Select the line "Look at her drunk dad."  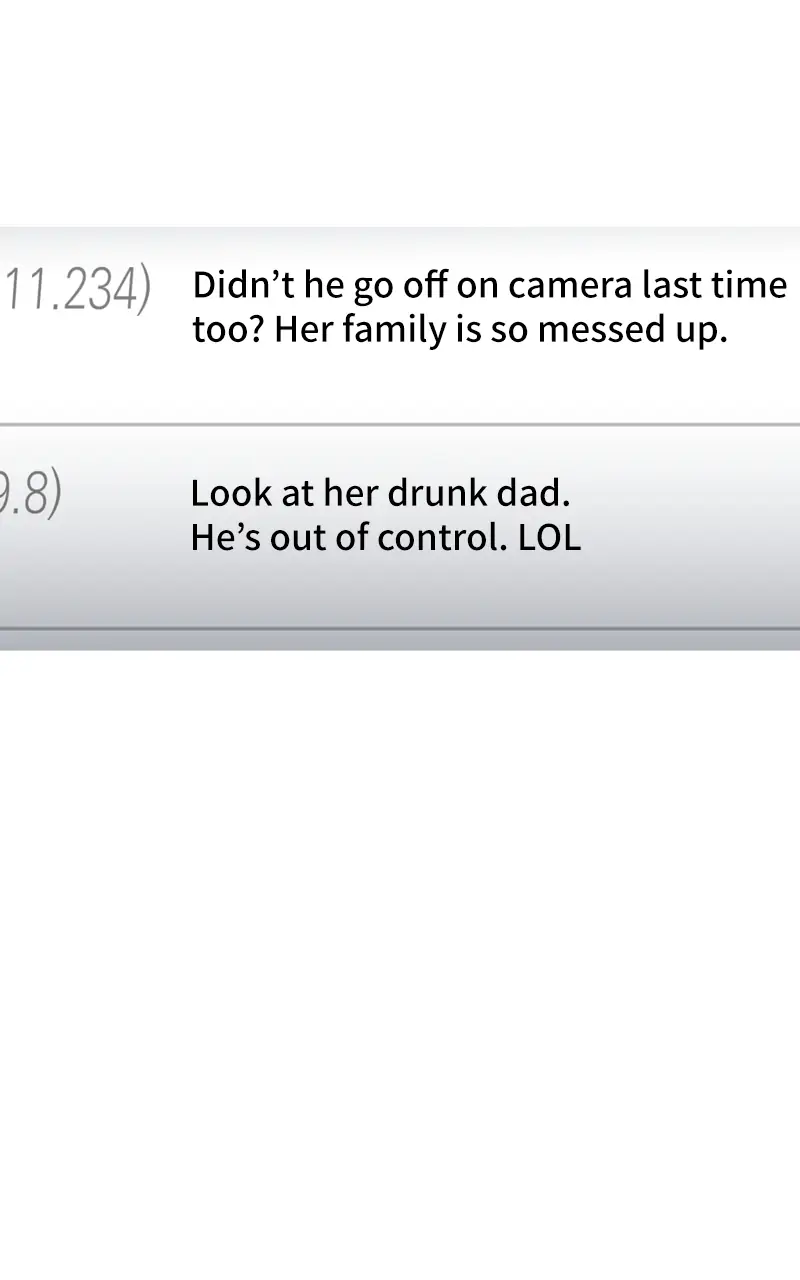click(x=380, y=493)
